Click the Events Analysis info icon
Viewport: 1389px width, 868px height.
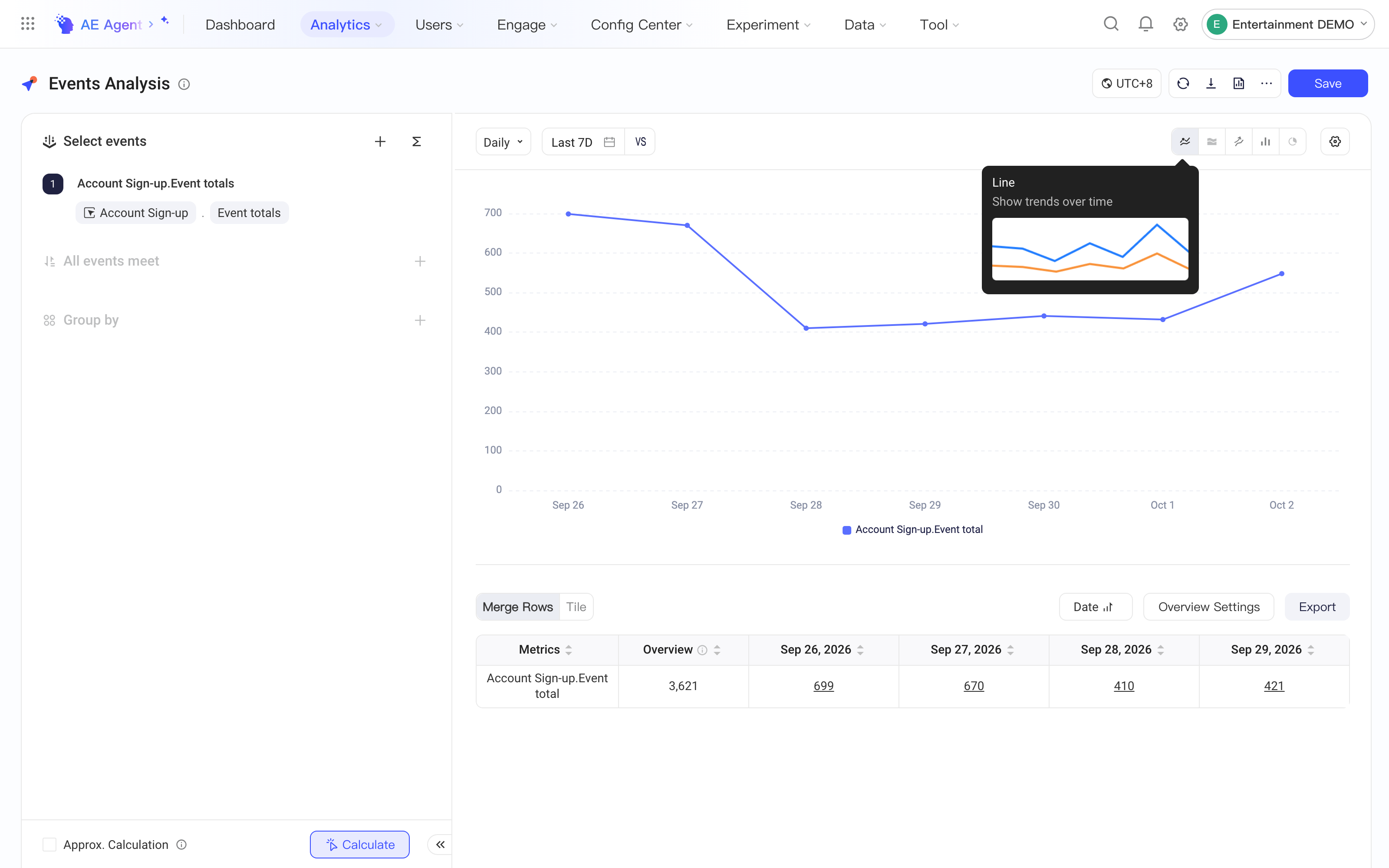[184, 84]
